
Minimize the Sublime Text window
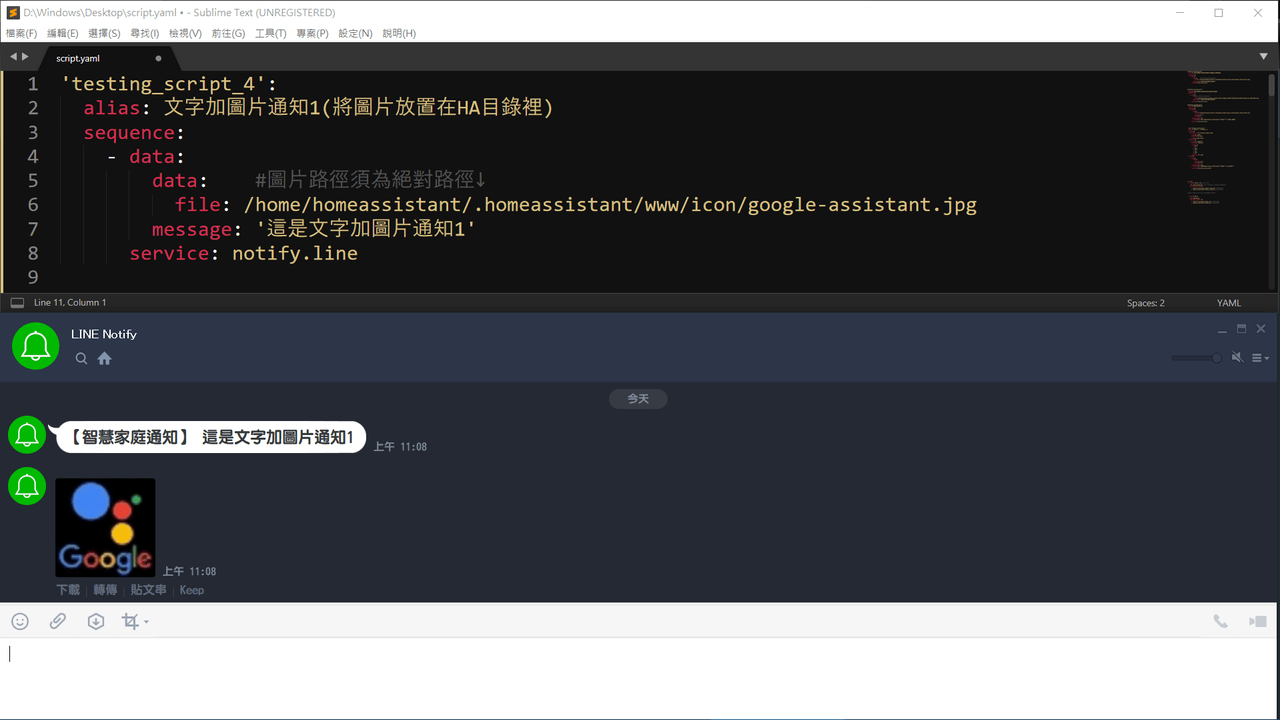coord(1180,13)
